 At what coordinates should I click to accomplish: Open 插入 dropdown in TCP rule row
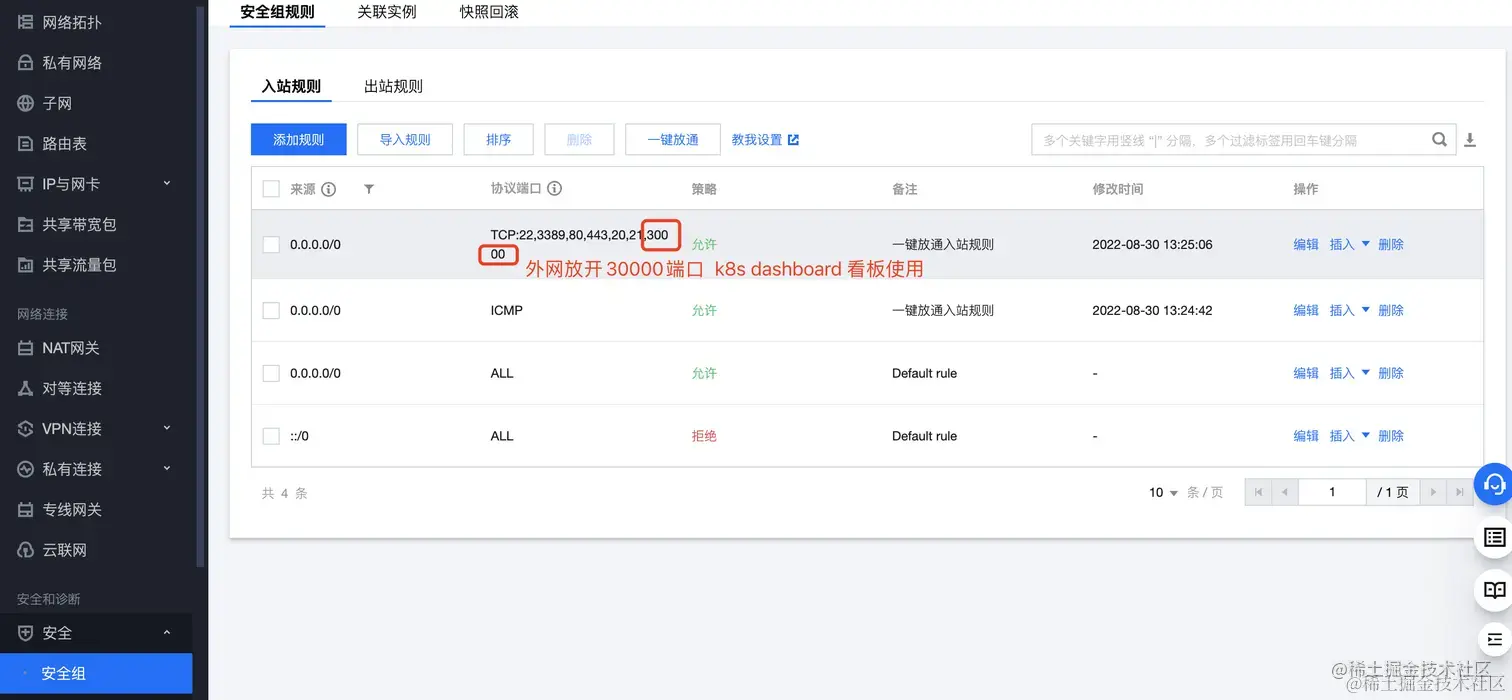pos(1349,244)
